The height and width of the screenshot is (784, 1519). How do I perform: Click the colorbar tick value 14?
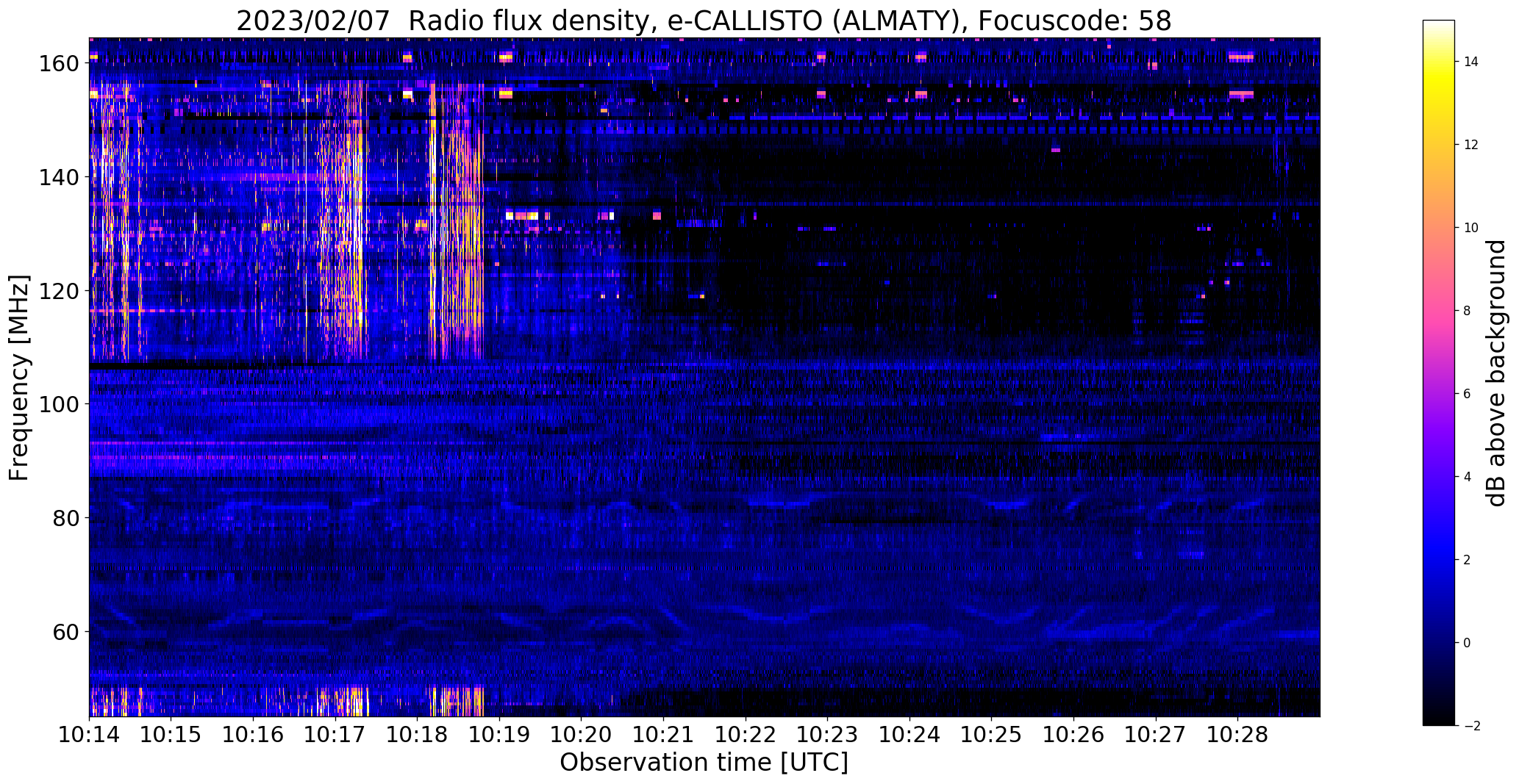click(1471, 62)
